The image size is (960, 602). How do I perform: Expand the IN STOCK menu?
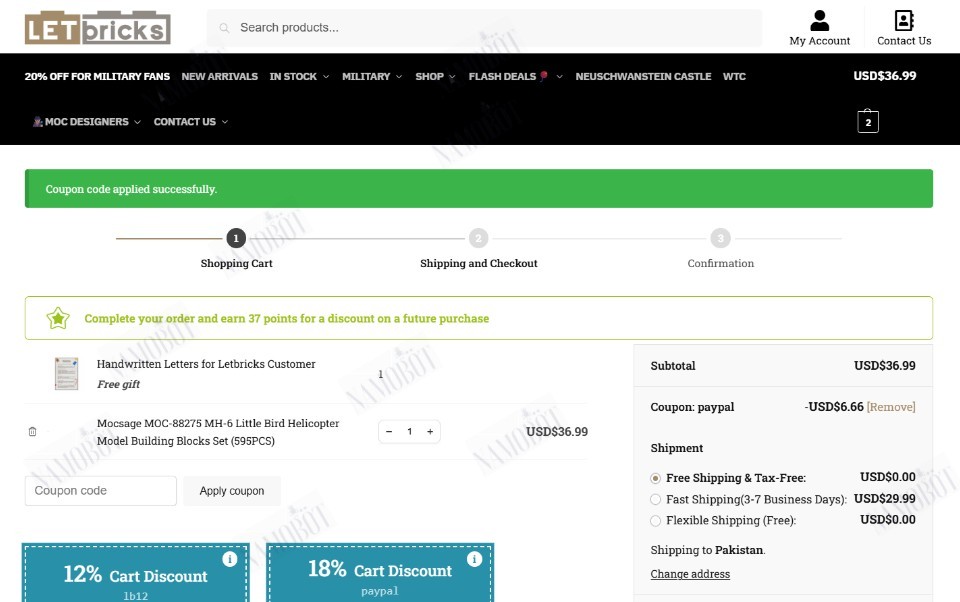pos(299,77)
